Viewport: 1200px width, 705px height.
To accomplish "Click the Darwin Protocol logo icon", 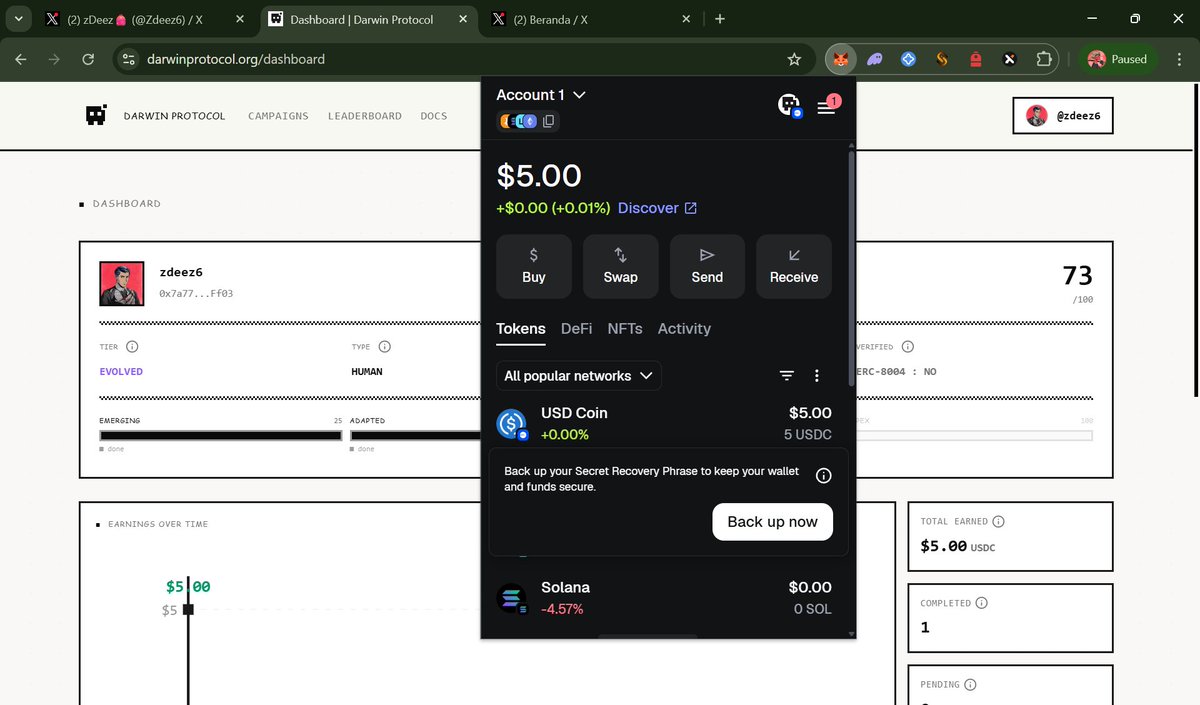I will [96, 116].
